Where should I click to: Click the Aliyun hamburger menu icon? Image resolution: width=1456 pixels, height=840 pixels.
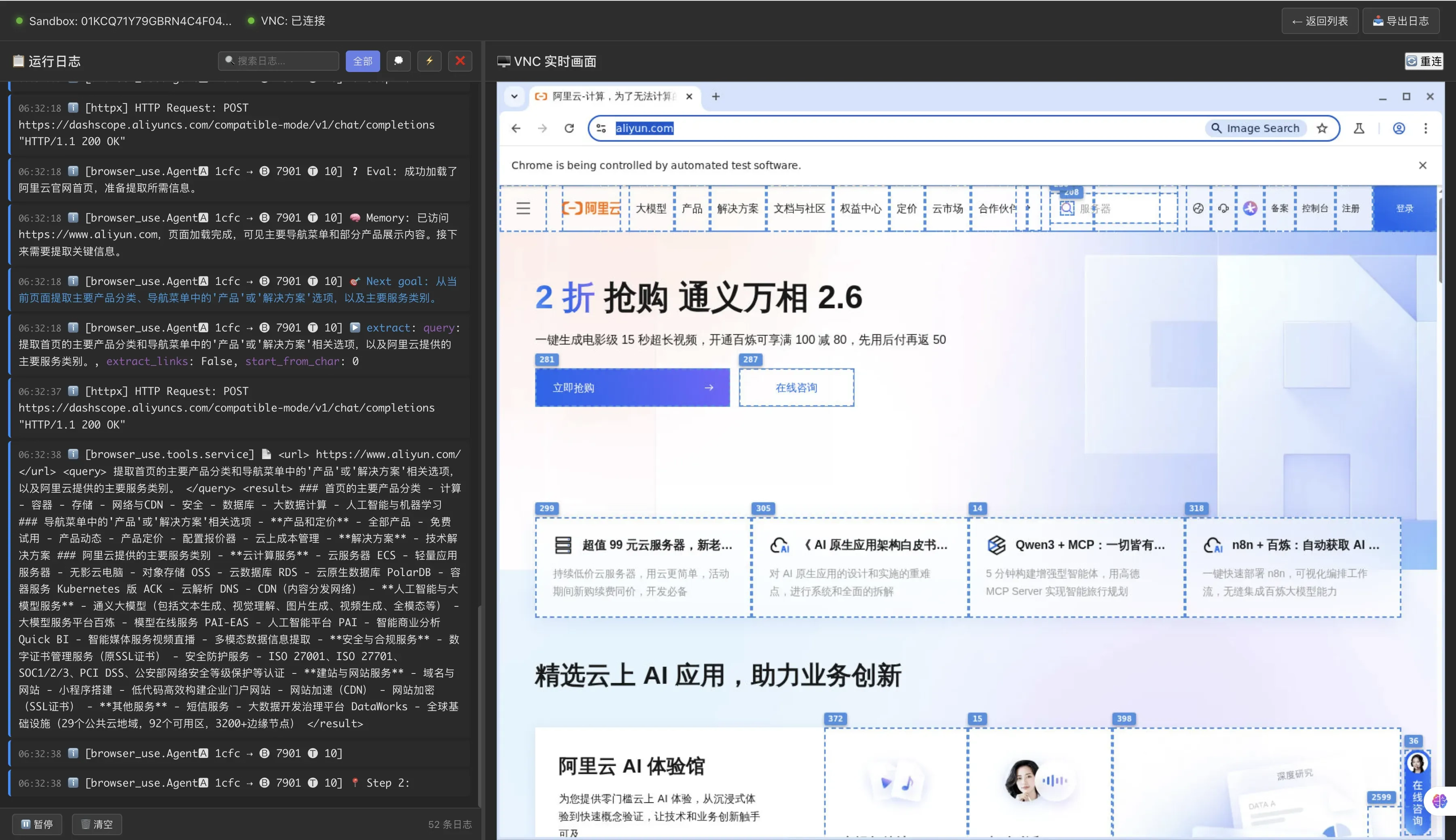point(523,209)
